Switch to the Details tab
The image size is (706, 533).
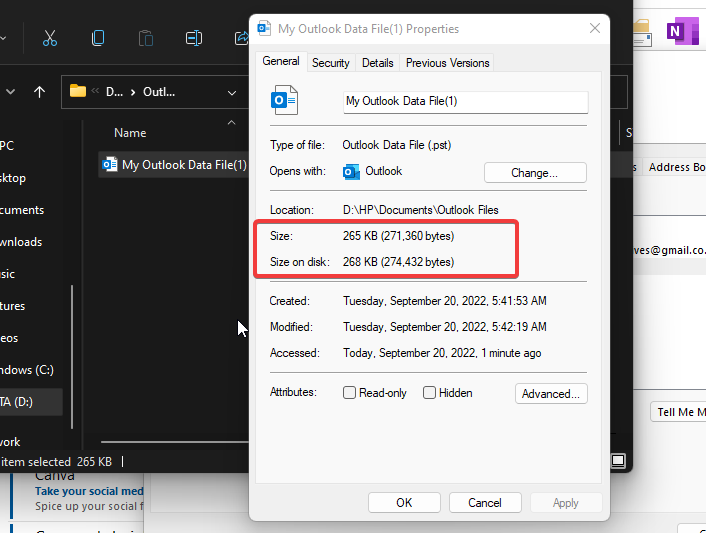pos(377,63)
